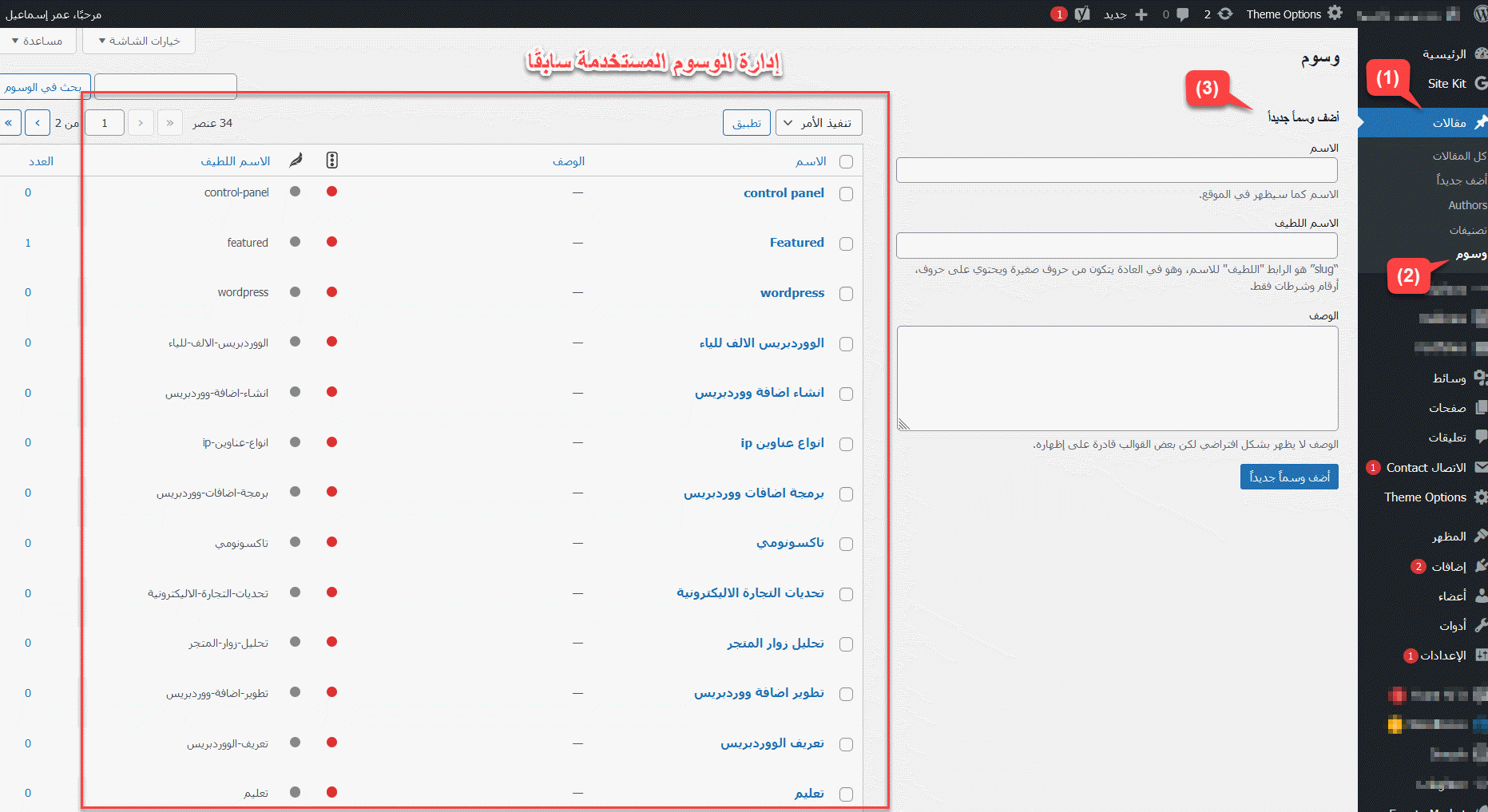Open 'المظهر' in the sidebar menu
This screenshot has width=1488, height=812.
pos(1449,537)
